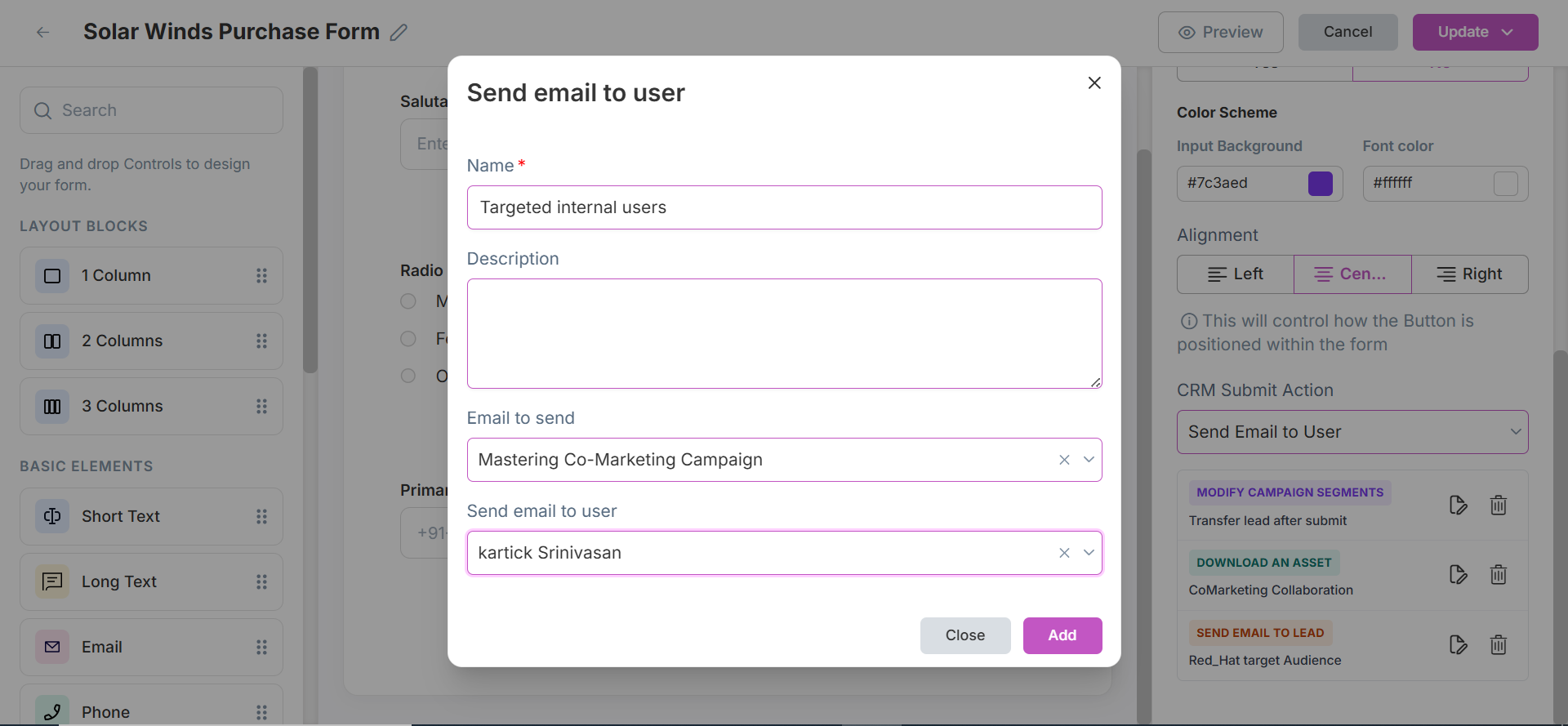
Task: Click the Email element icon
Action: [x=52, y=647]
